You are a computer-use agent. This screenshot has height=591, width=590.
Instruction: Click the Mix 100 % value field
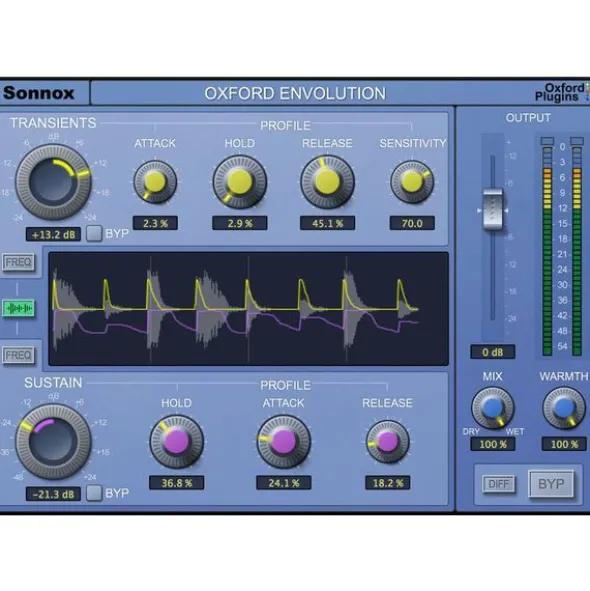point(493,444)
